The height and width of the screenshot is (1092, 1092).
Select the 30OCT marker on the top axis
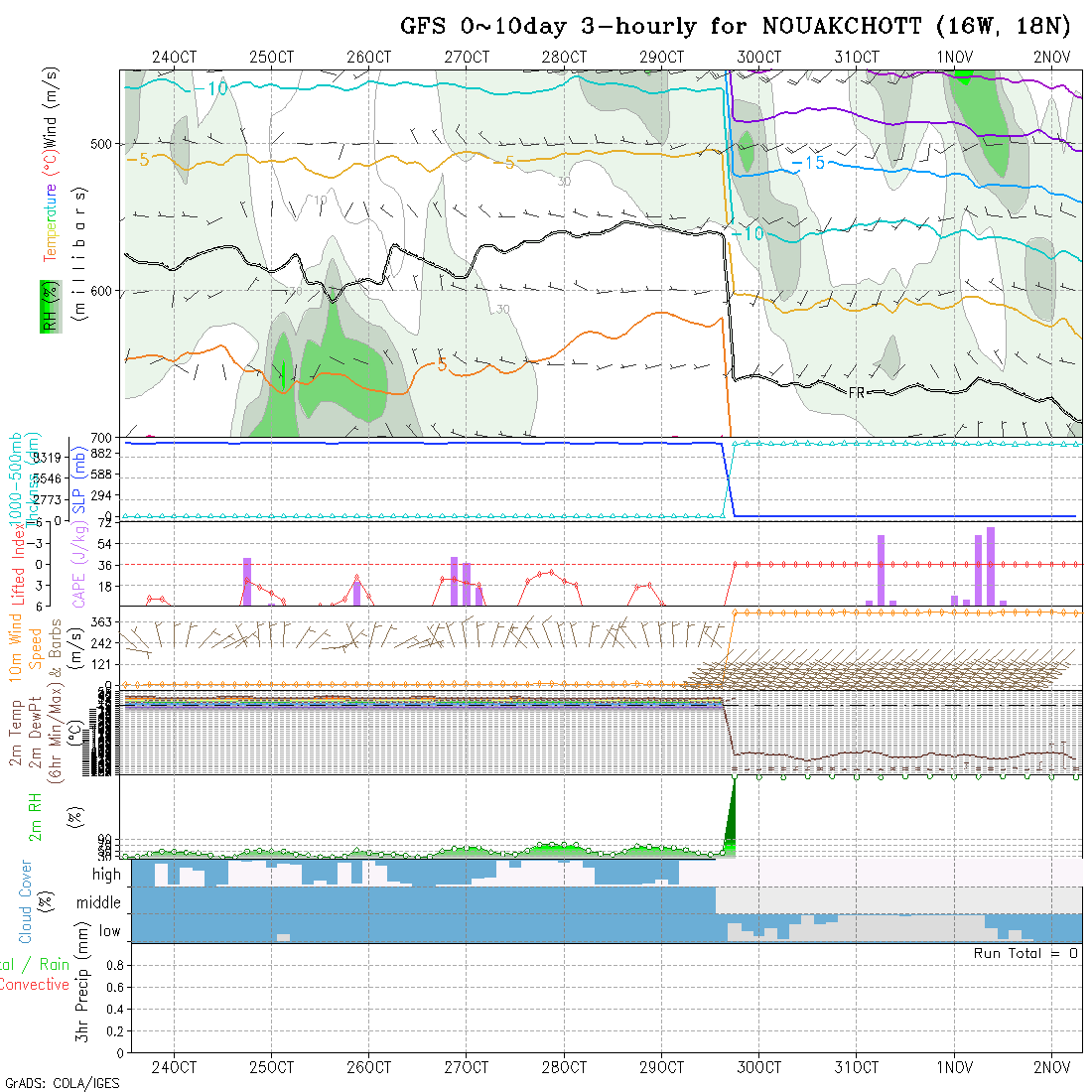(x=758, y=57)
